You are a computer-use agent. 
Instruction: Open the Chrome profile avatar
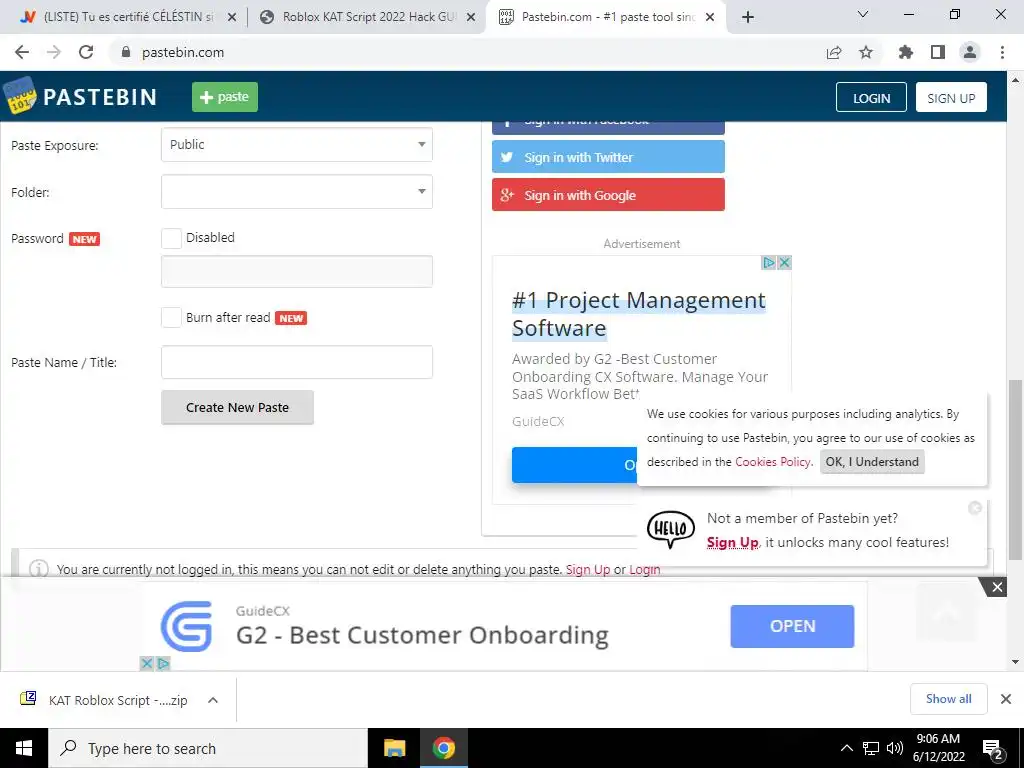(970, 52)
